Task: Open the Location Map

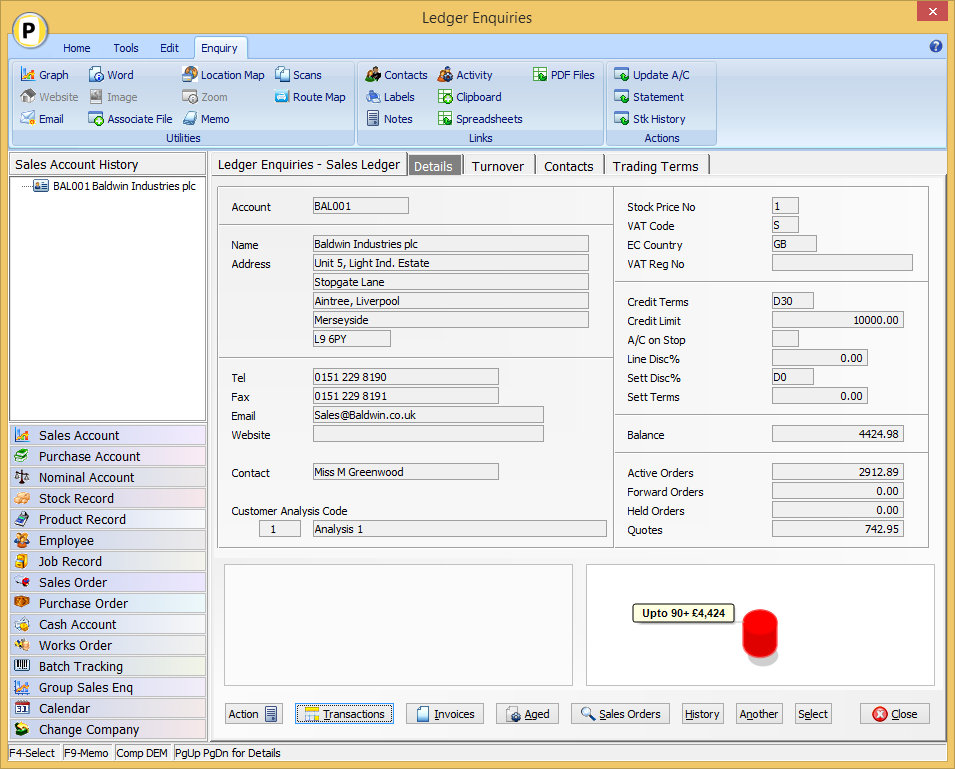Action: [223, 75]
